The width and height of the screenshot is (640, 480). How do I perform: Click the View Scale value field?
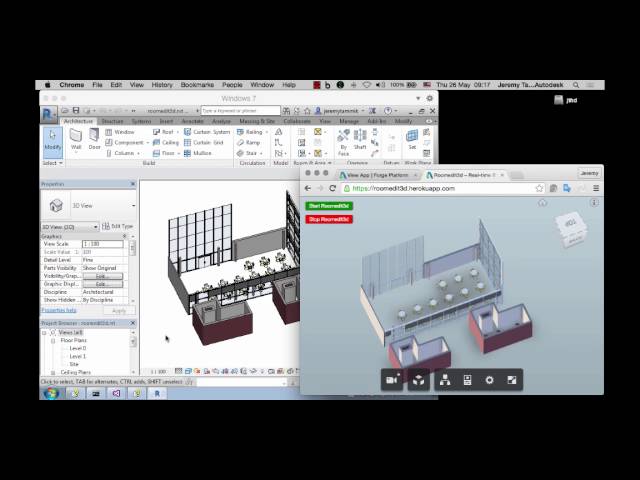[x=103, y=244]
